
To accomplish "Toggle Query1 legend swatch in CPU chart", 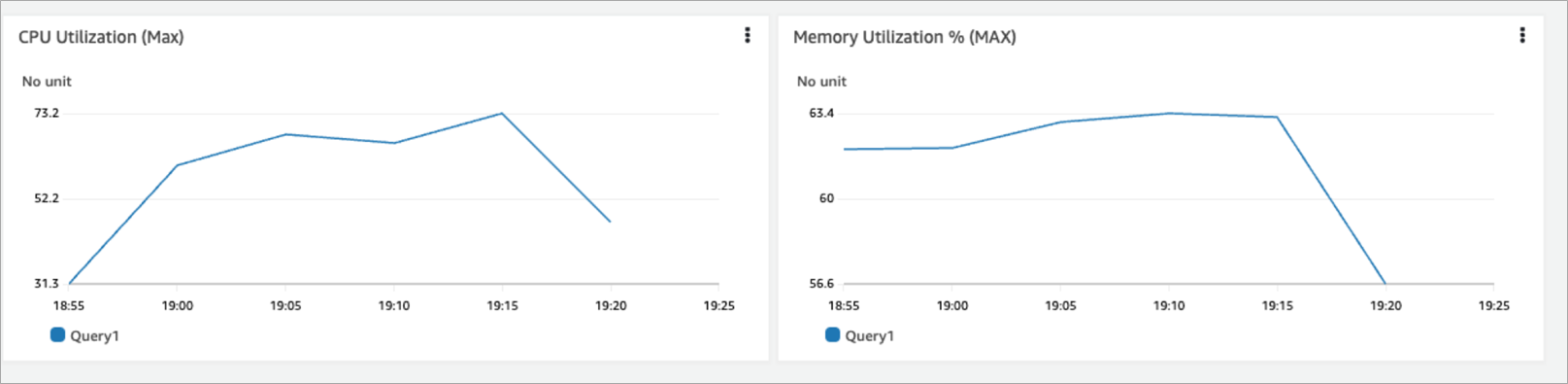I will (56, 334).
